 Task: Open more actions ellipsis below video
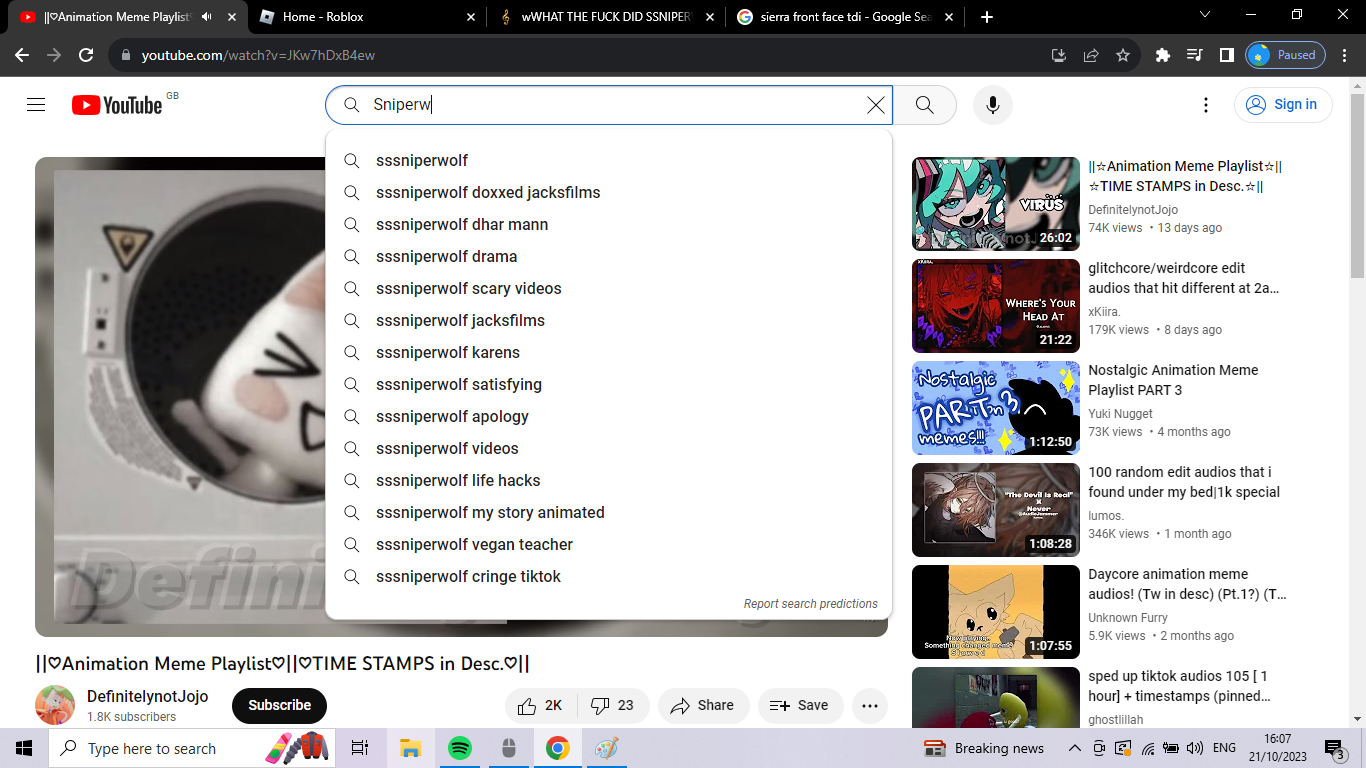point(870,705)
